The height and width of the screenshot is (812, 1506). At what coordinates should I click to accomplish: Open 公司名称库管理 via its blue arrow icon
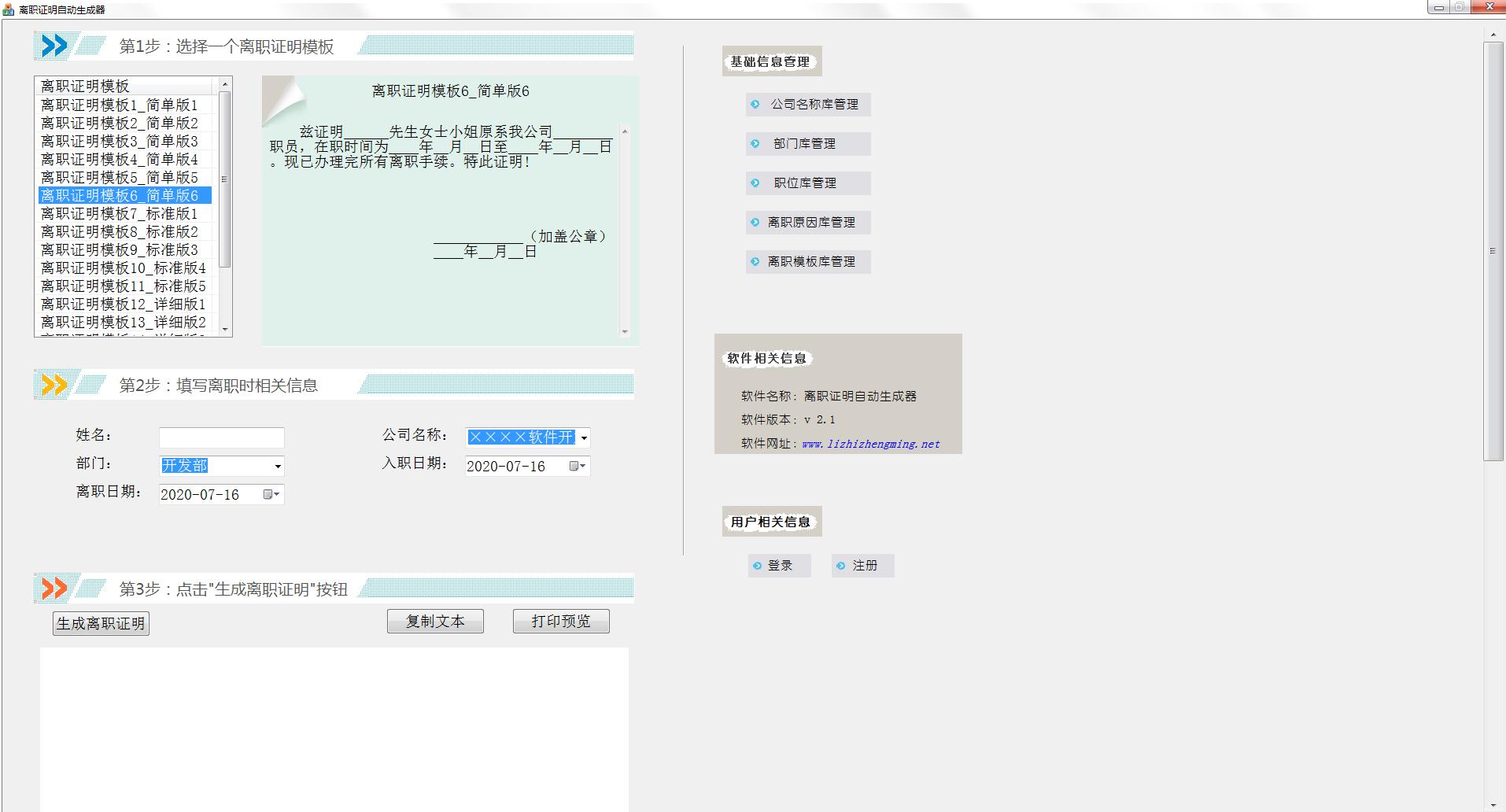(755, 105)
